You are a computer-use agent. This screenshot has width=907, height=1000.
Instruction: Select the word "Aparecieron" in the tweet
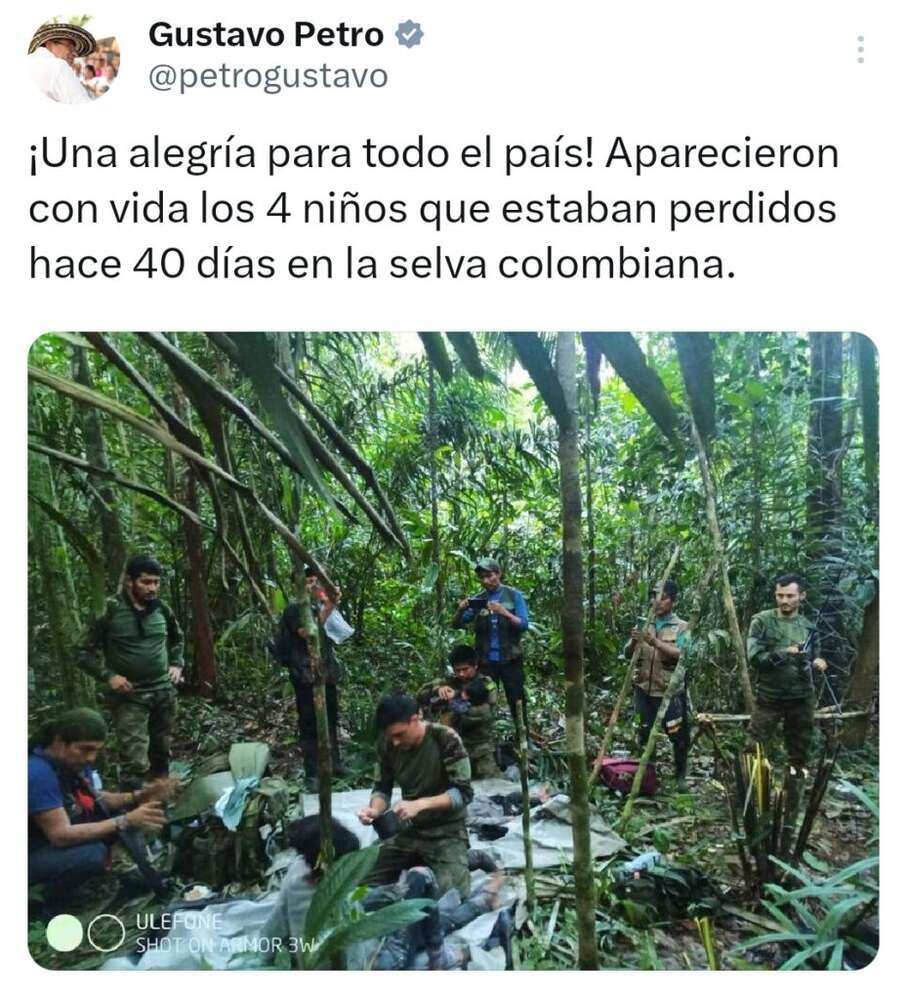[721, 154]
